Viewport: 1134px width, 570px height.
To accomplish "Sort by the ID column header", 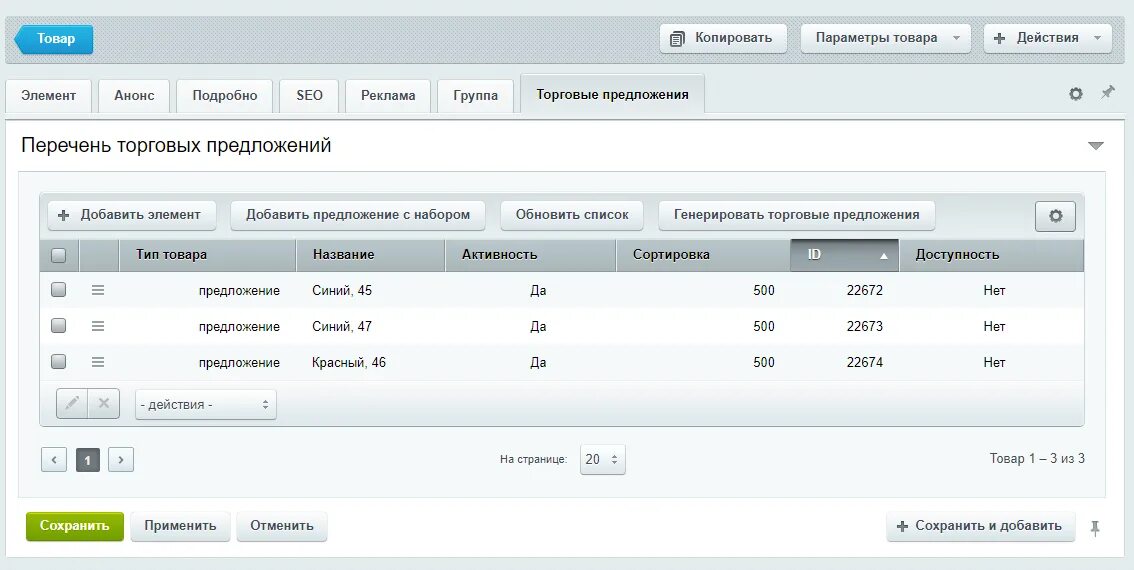I will point(844,255).
